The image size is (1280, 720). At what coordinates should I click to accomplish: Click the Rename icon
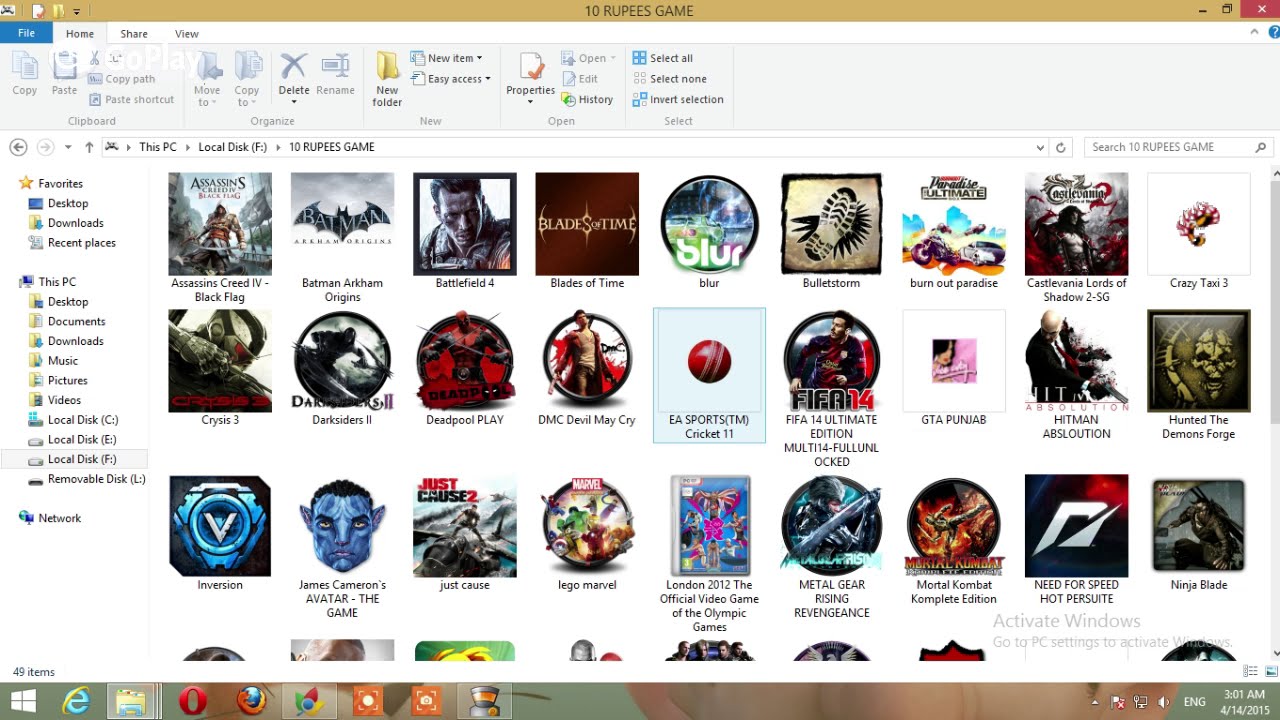click(x=335, y=72)
